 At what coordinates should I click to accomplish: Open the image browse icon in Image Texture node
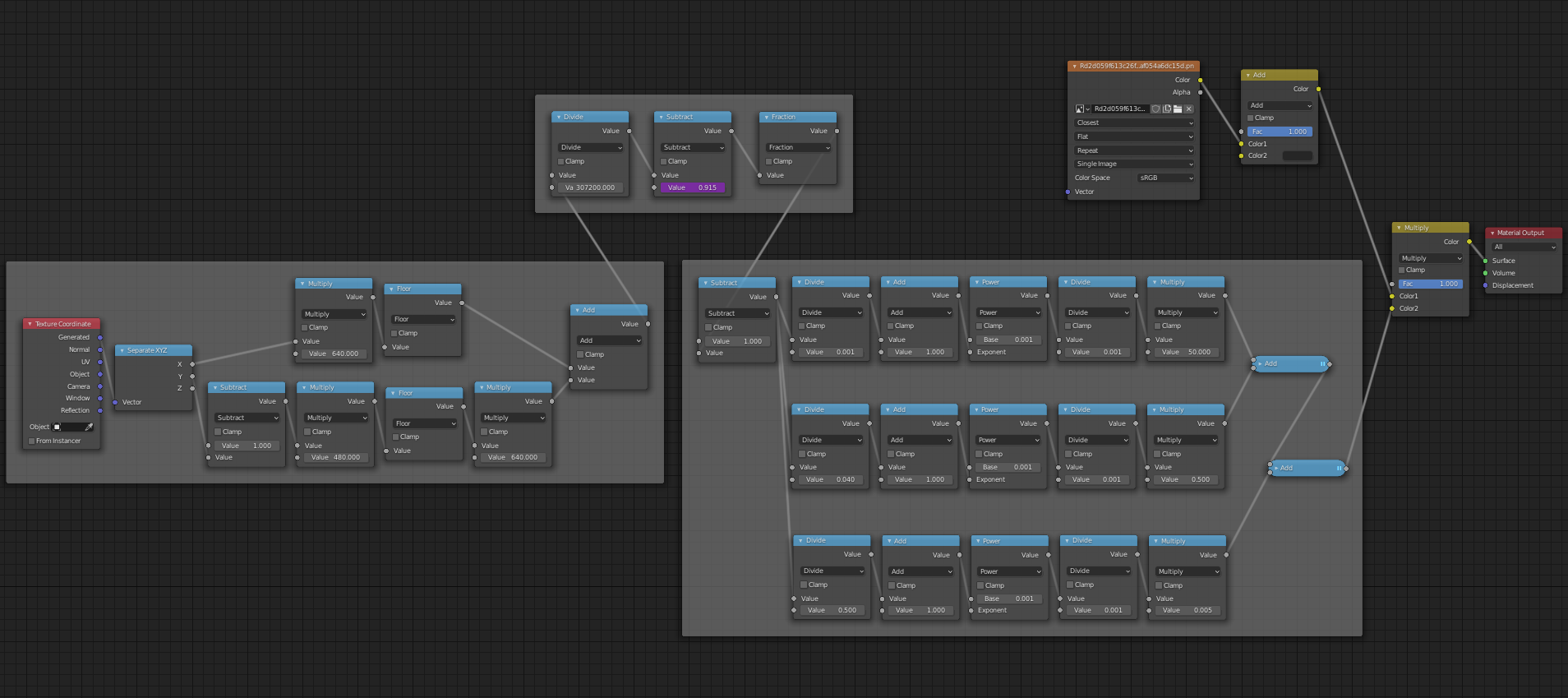click(1081, 109)
